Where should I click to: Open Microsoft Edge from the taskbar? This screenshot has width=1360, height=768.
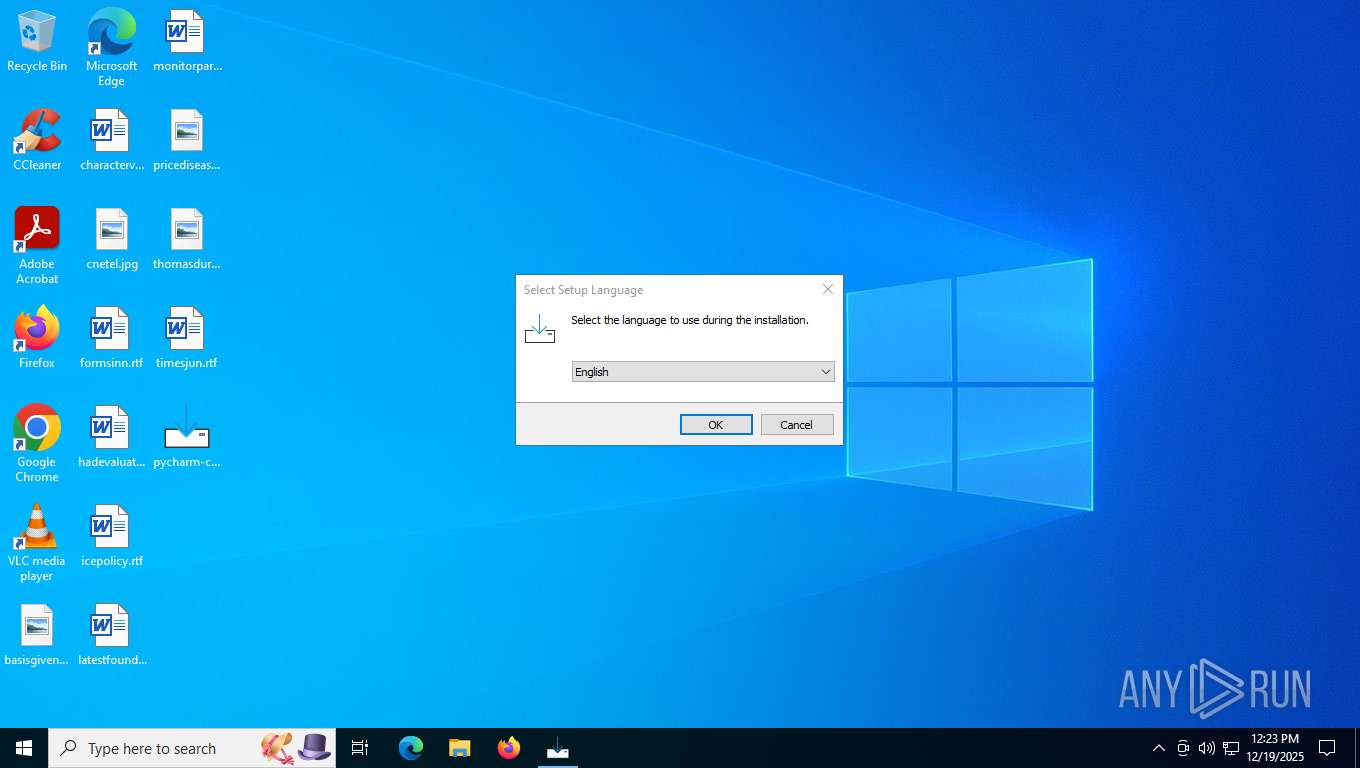point(411,748)
